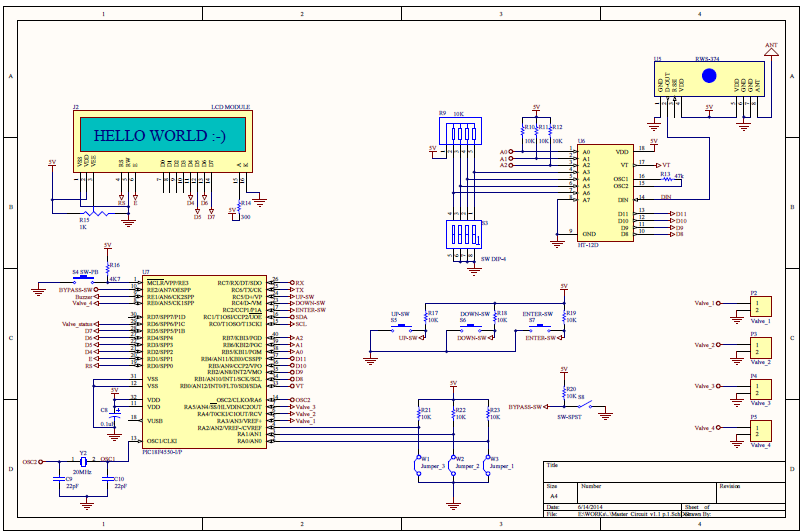This screenshot has height=532, width=803.
Task: Select the C8 0.1uF capacitor
Action: [115, 416]
